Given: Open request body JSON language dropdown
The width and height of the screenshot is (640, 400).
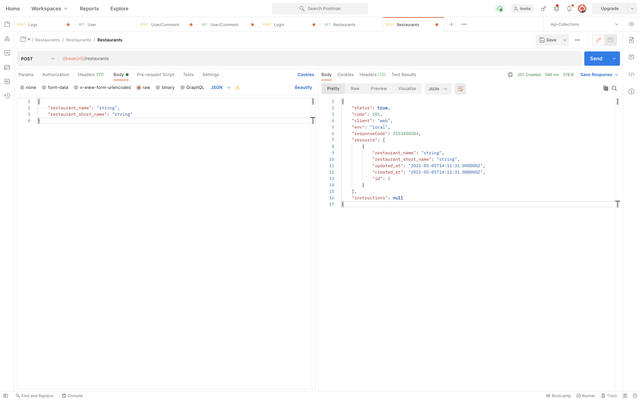Looking at the screenshot, I should pyautogui.click(x=221, y=87).
